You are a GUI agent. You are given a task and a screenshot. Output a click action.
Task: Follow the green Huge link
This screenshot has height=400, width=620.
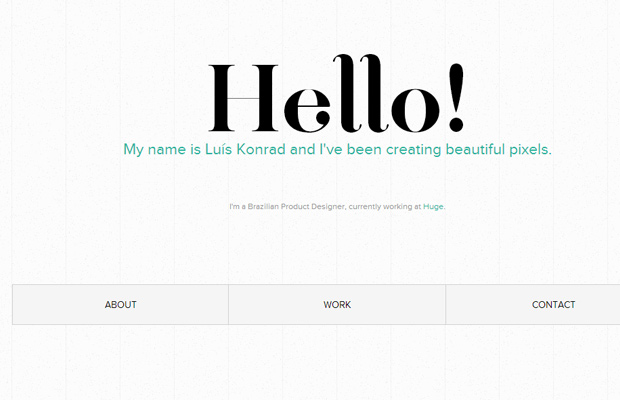[433, 206]
